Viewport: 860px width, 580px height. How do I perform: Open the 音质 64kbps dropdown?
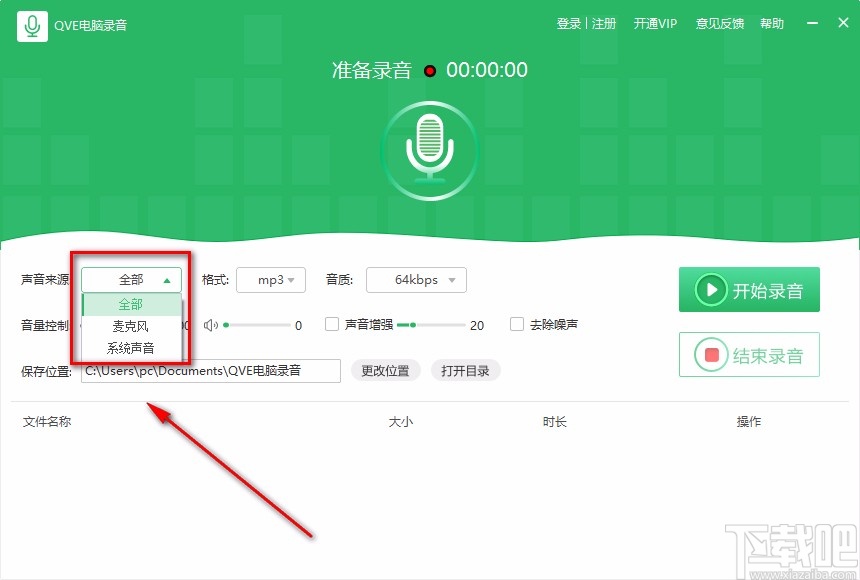[416, 280]
